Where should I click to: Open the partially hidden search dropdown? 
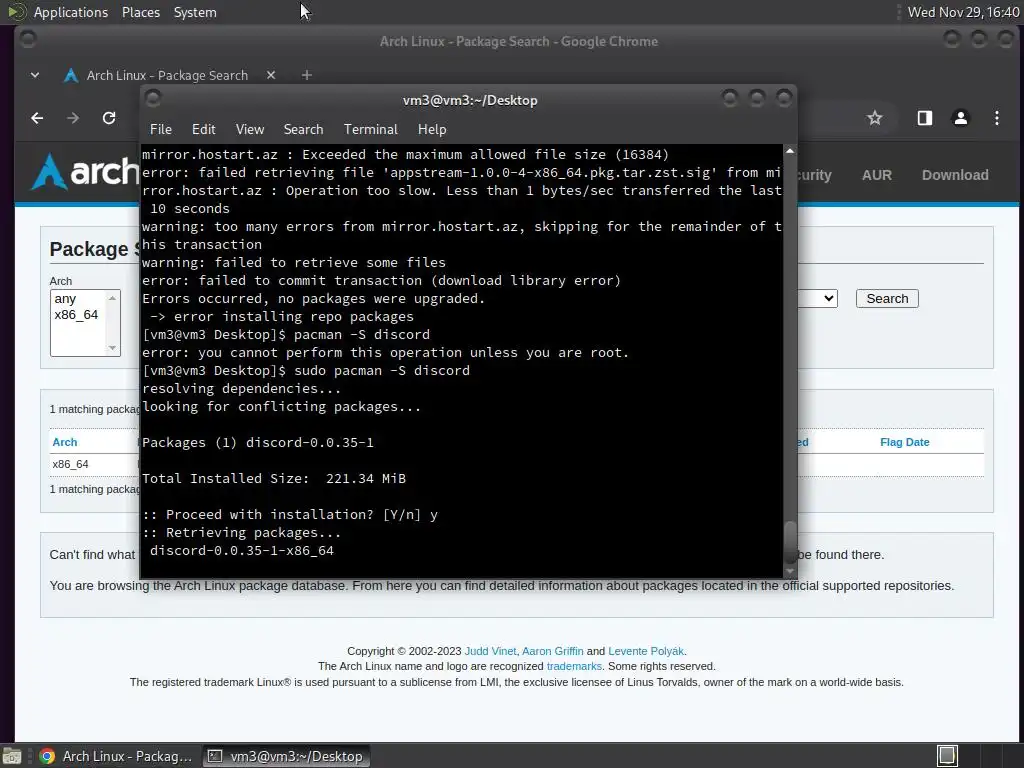[819, 298]
